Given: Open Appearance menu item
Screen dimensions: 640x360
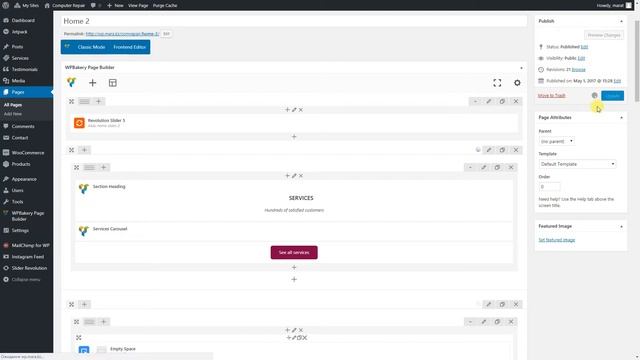Looking at the screenshot, I should (x=24, y=179).
